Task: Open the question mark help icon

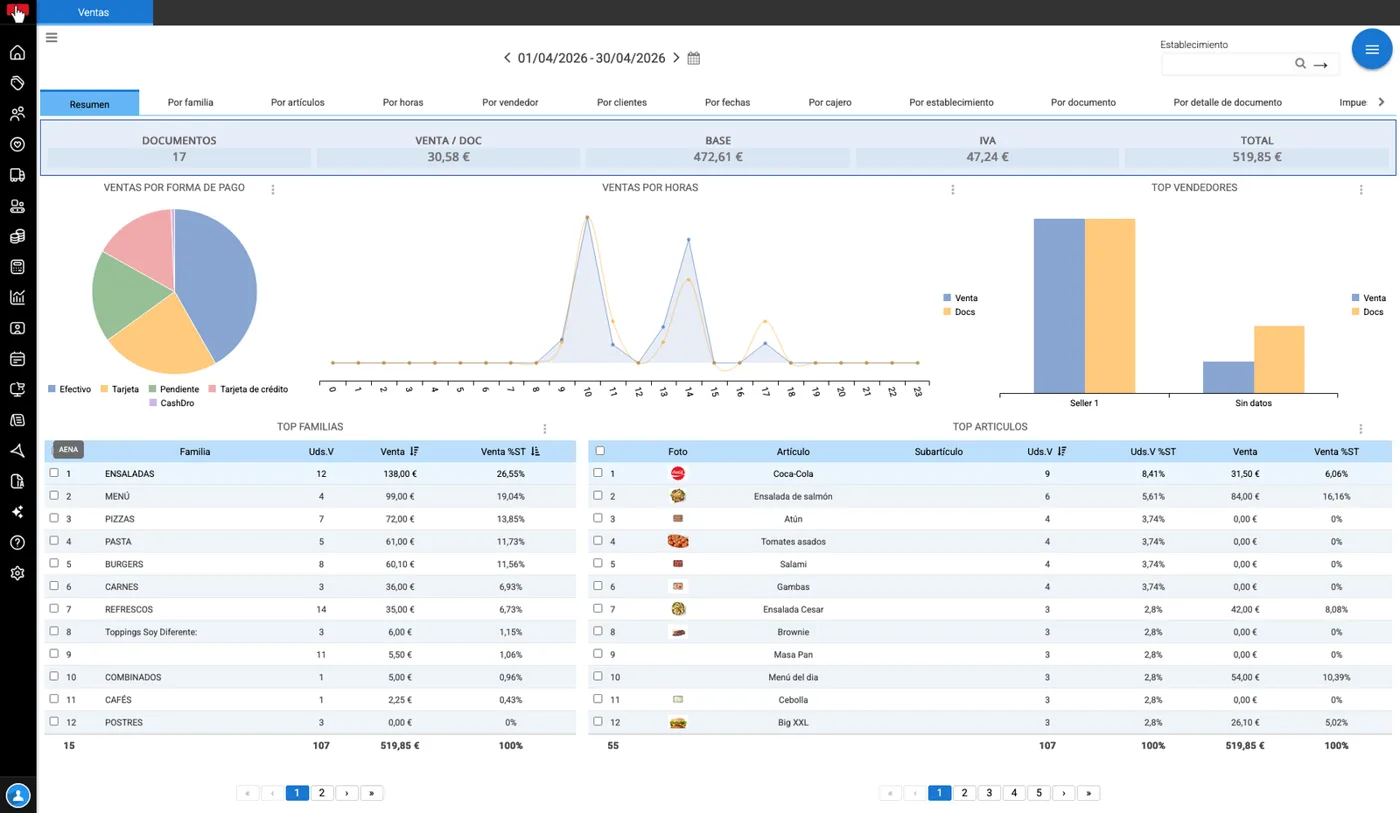Action: point(17,543)
